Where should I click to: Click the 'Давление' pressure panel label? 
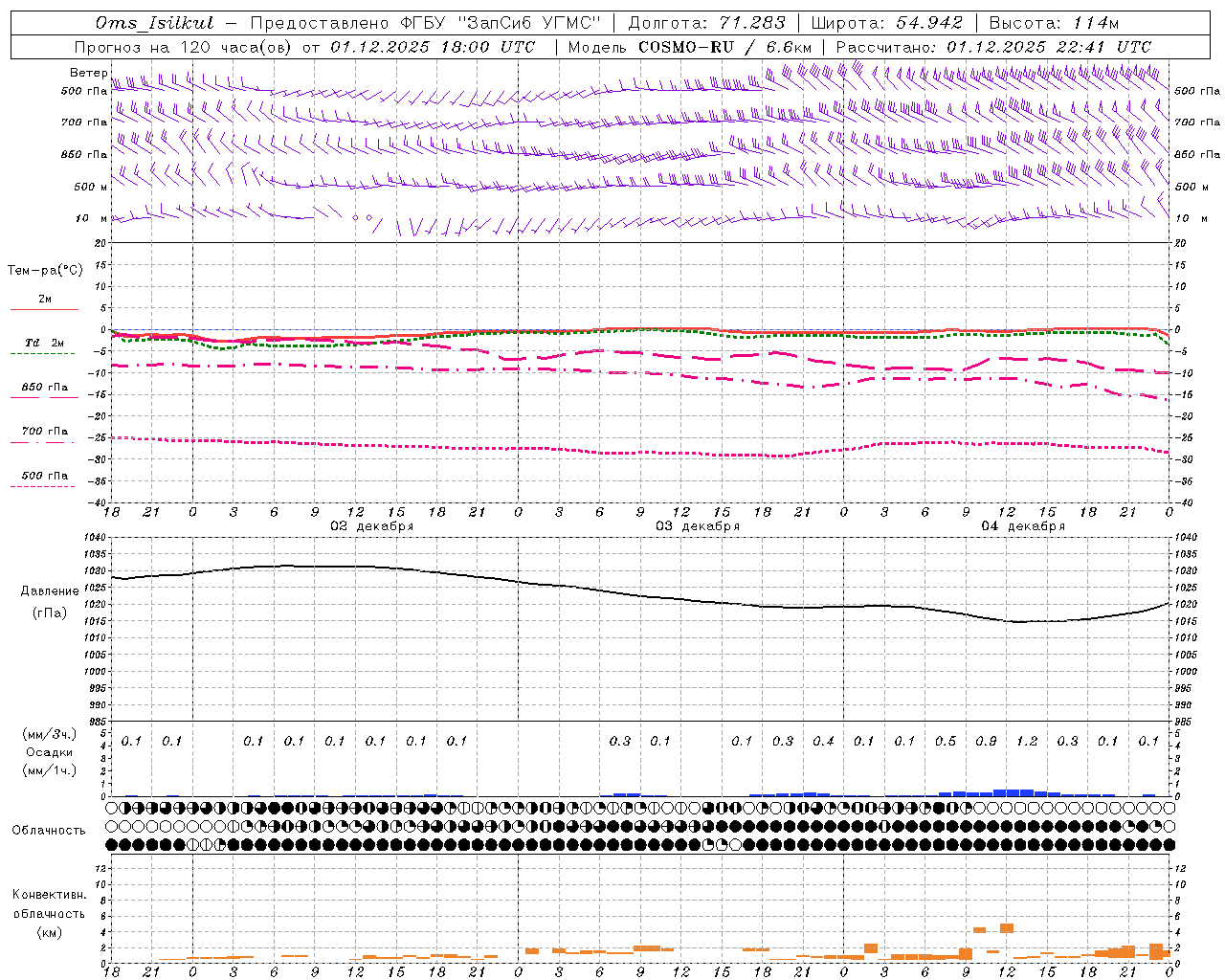pyautogui.click(x=50, y=591)
